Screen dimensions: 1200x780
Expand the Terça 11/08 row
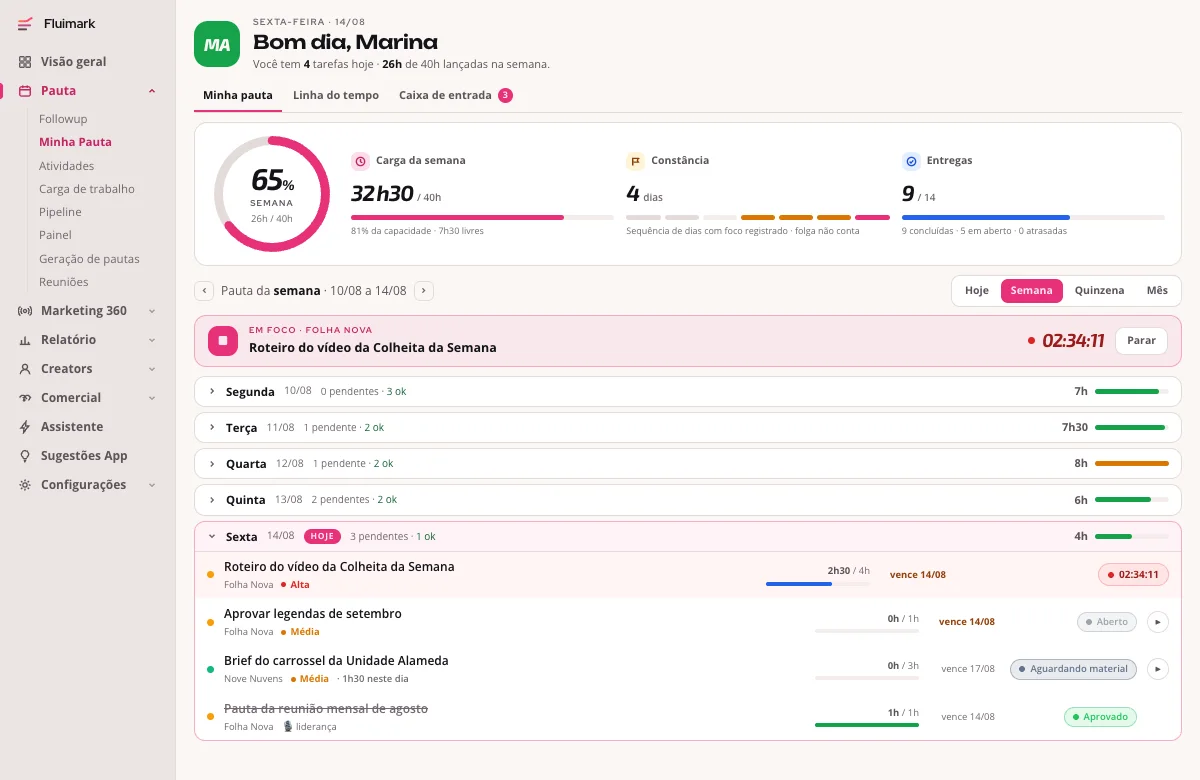click(x=687, y=428)
